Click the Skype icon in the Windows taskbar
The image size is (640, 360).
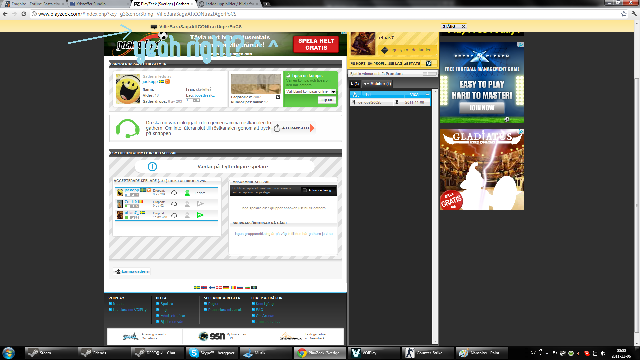194,353
